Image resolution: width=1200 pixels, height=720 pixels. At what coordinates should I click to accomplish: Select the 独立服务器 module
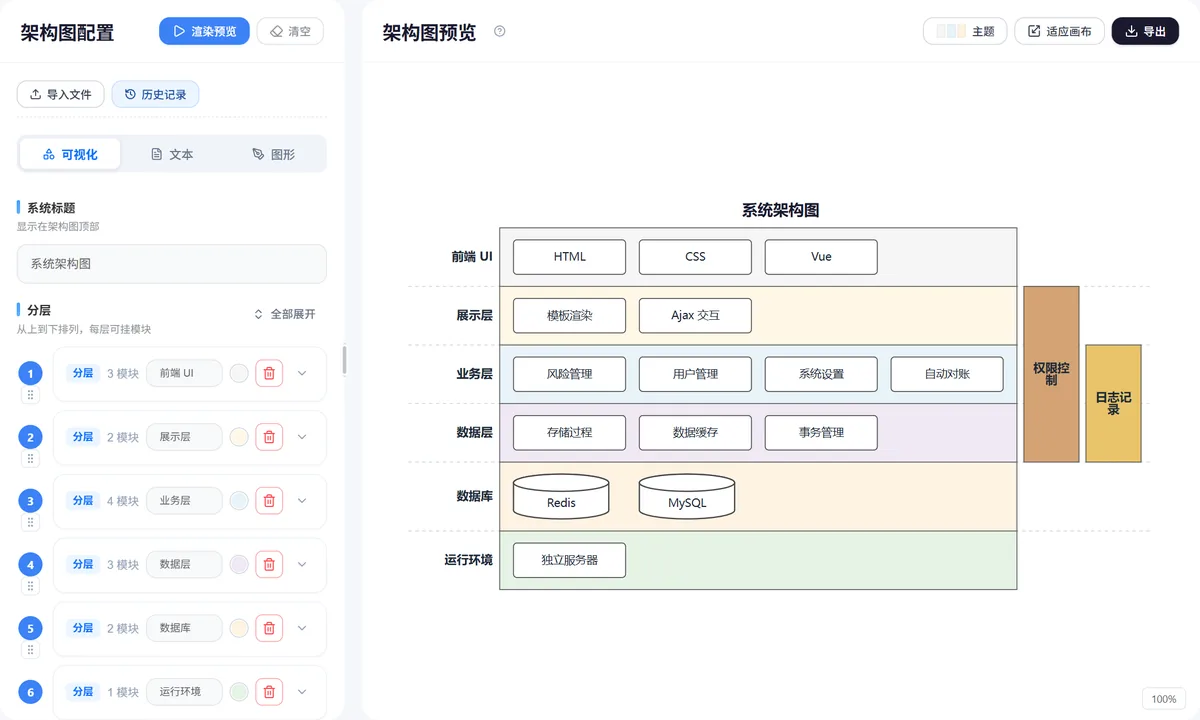click(569, 560)
